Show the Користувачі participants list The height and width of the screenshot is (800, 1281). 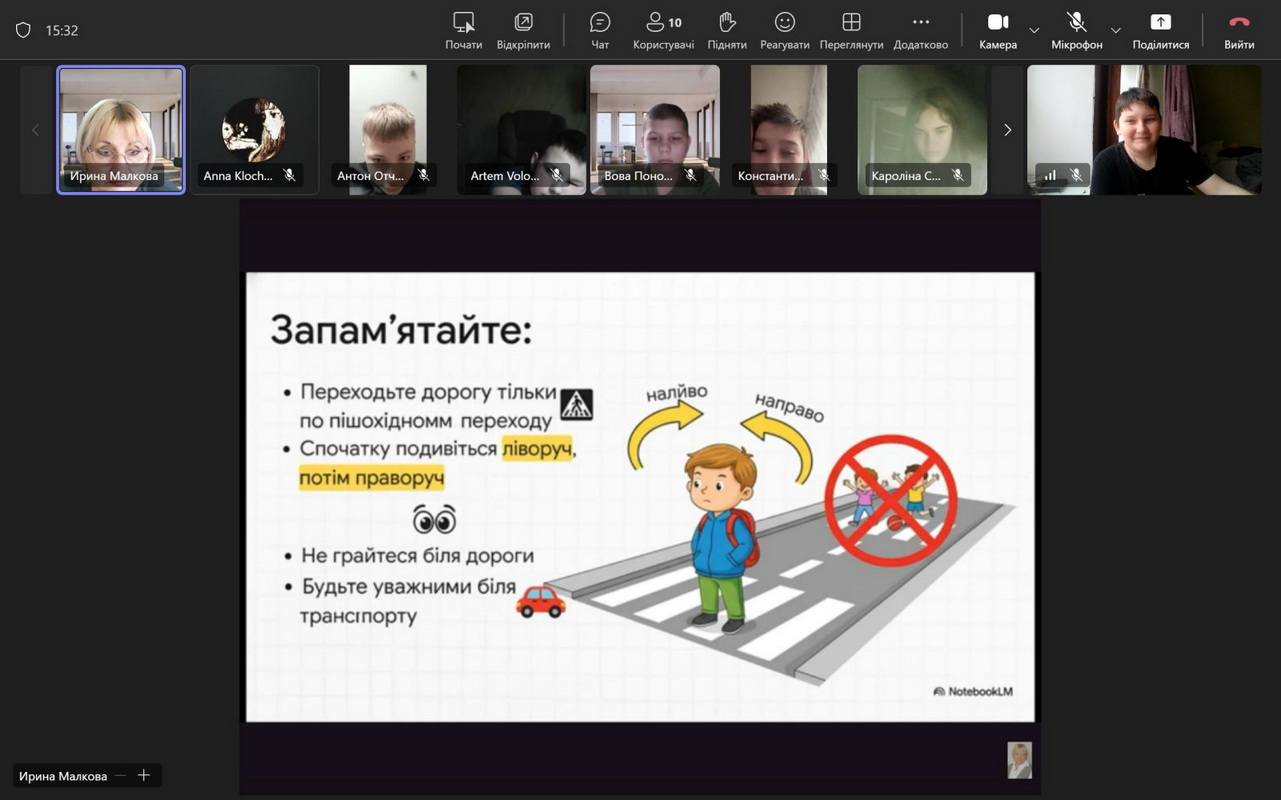663,30
